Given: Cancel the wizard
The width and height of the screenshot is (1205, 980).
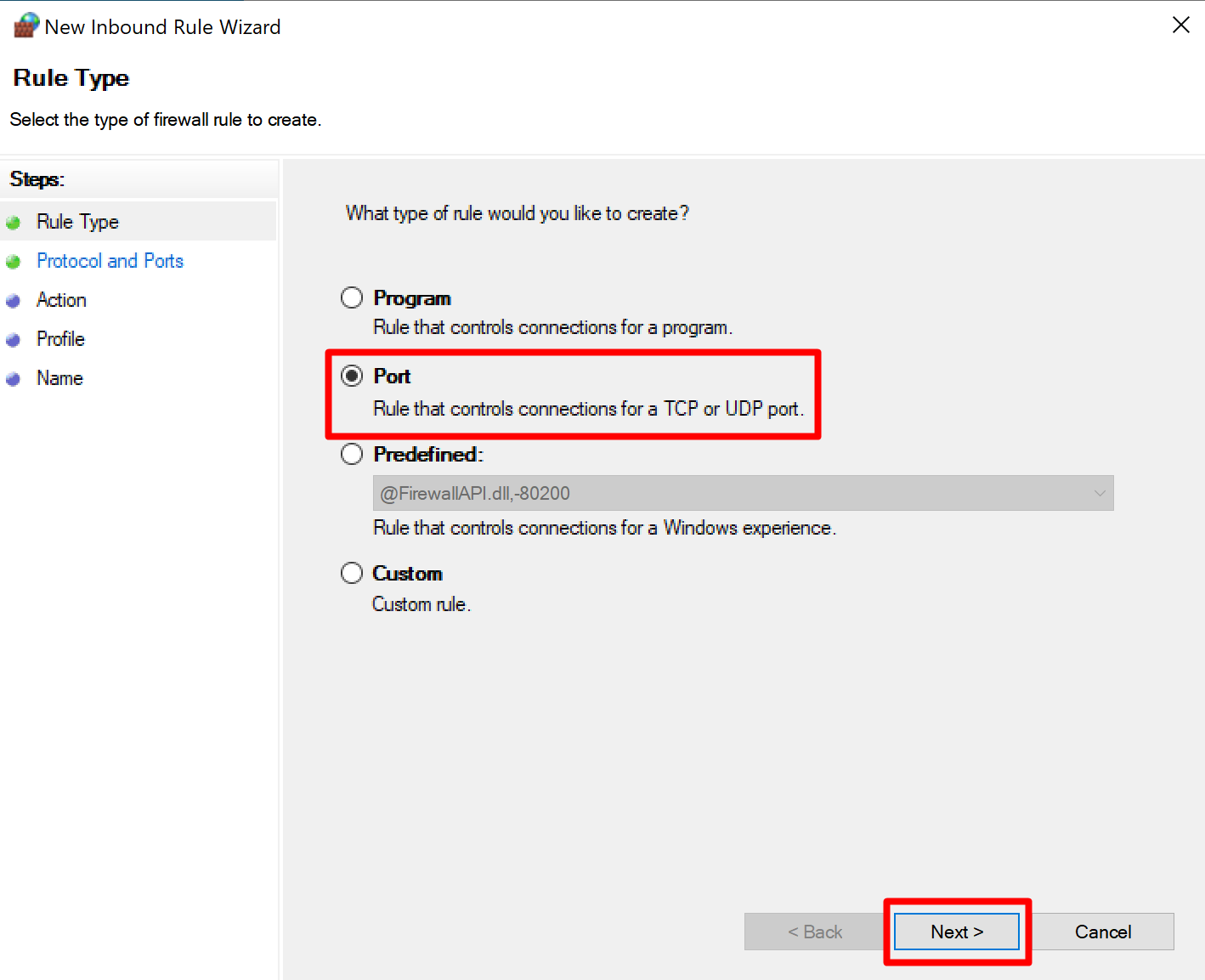Looking at the screenshot, I should point(1102,932).
